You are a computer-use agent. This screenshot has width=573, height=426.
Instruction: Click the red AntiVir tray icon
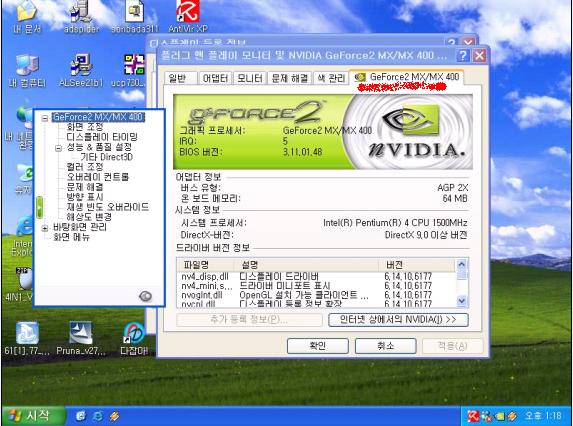pos(473,416)
